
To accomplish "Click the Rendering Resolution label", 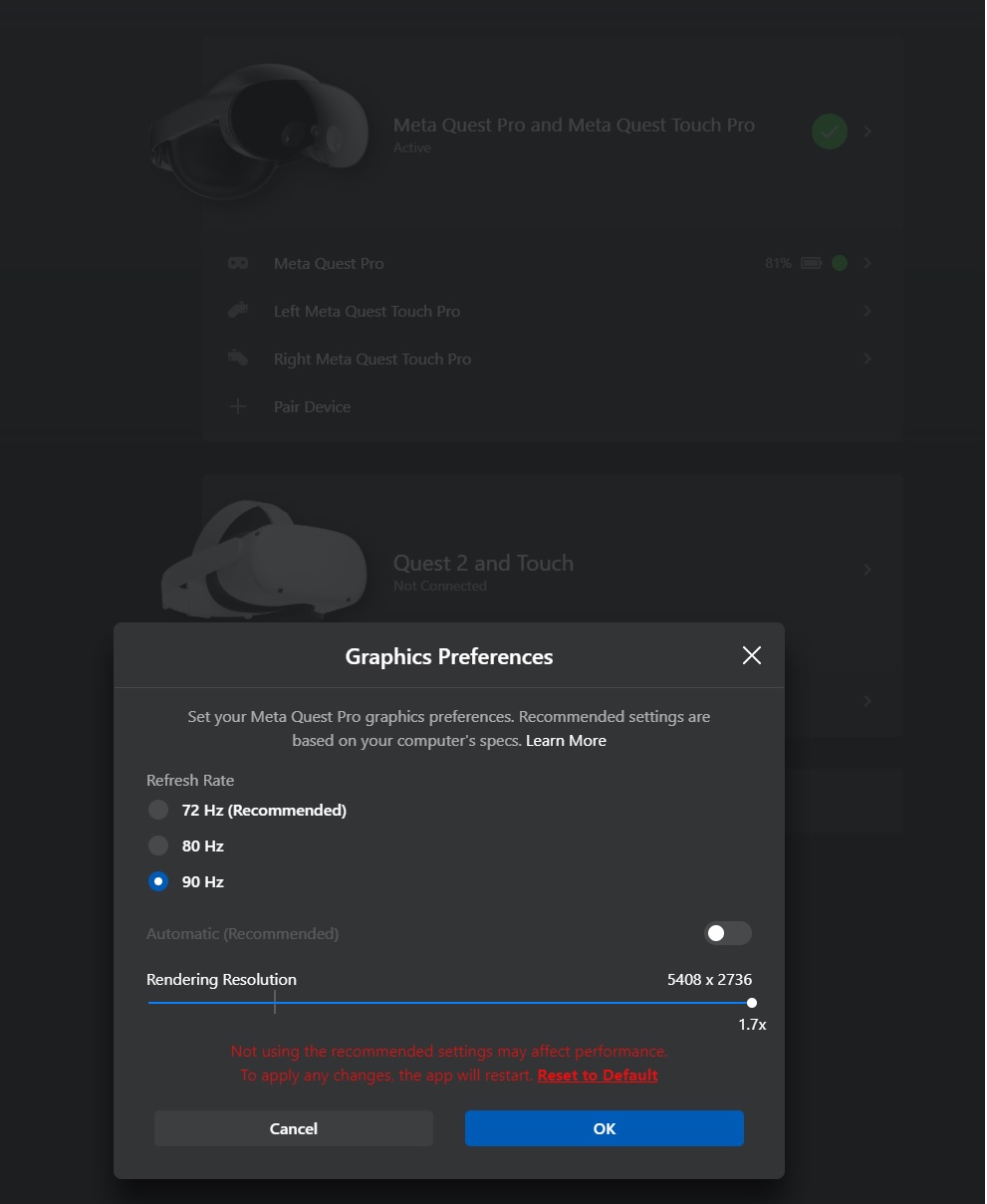I will coord(221,979).
